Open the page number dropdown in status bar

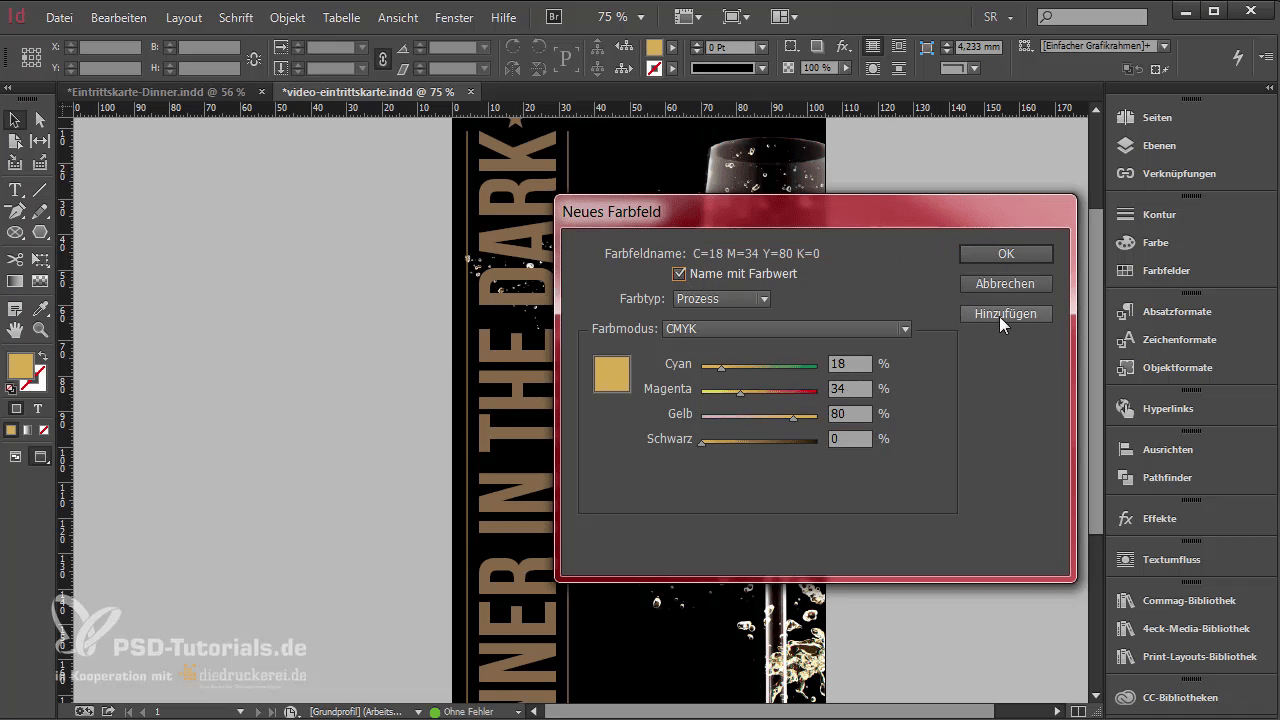click(240, 712)
